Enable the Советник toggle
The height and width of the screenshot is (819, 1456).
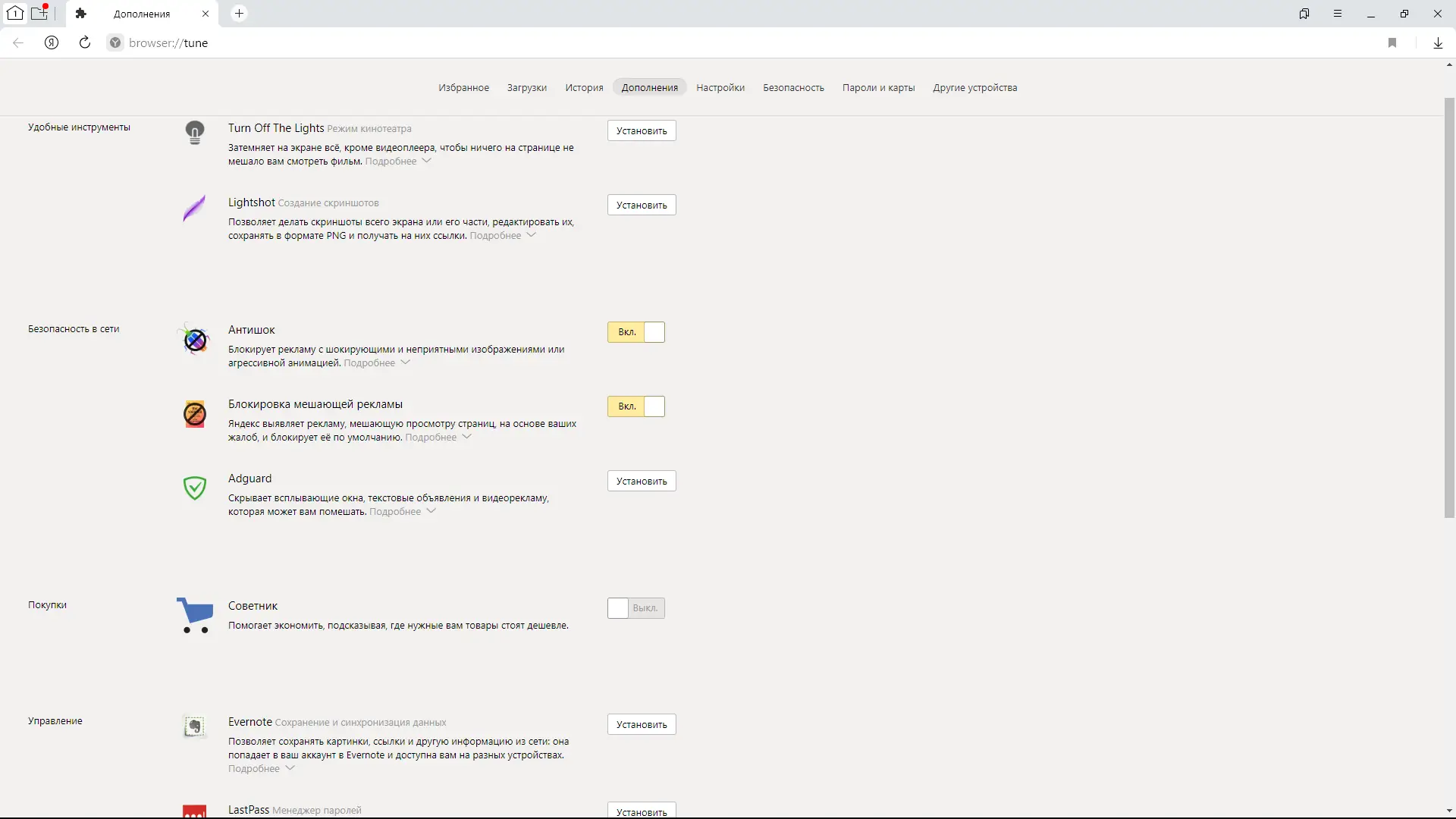click(x=635, y=608)
